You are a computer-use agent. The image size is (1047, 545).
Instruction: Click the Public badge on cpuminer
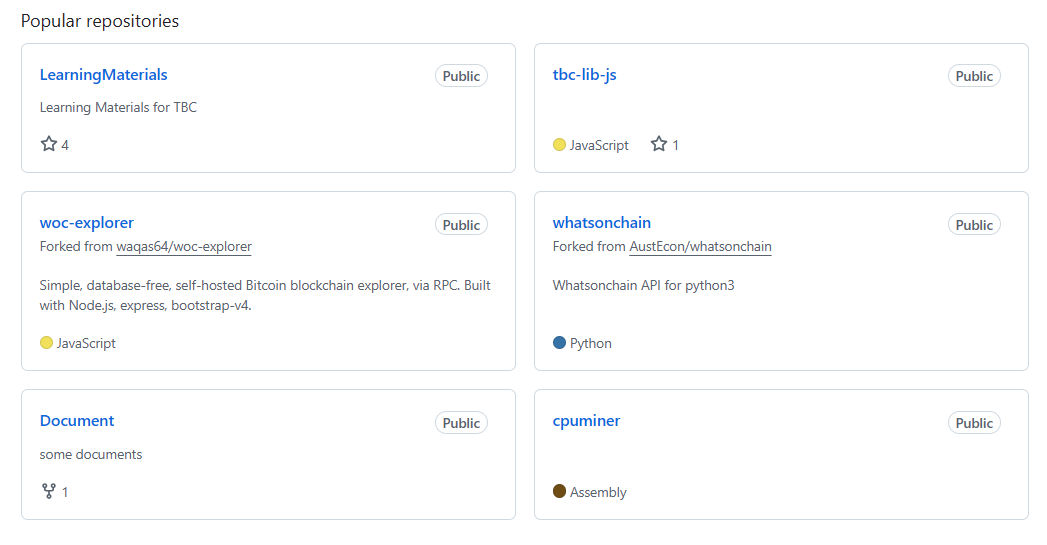974,423
